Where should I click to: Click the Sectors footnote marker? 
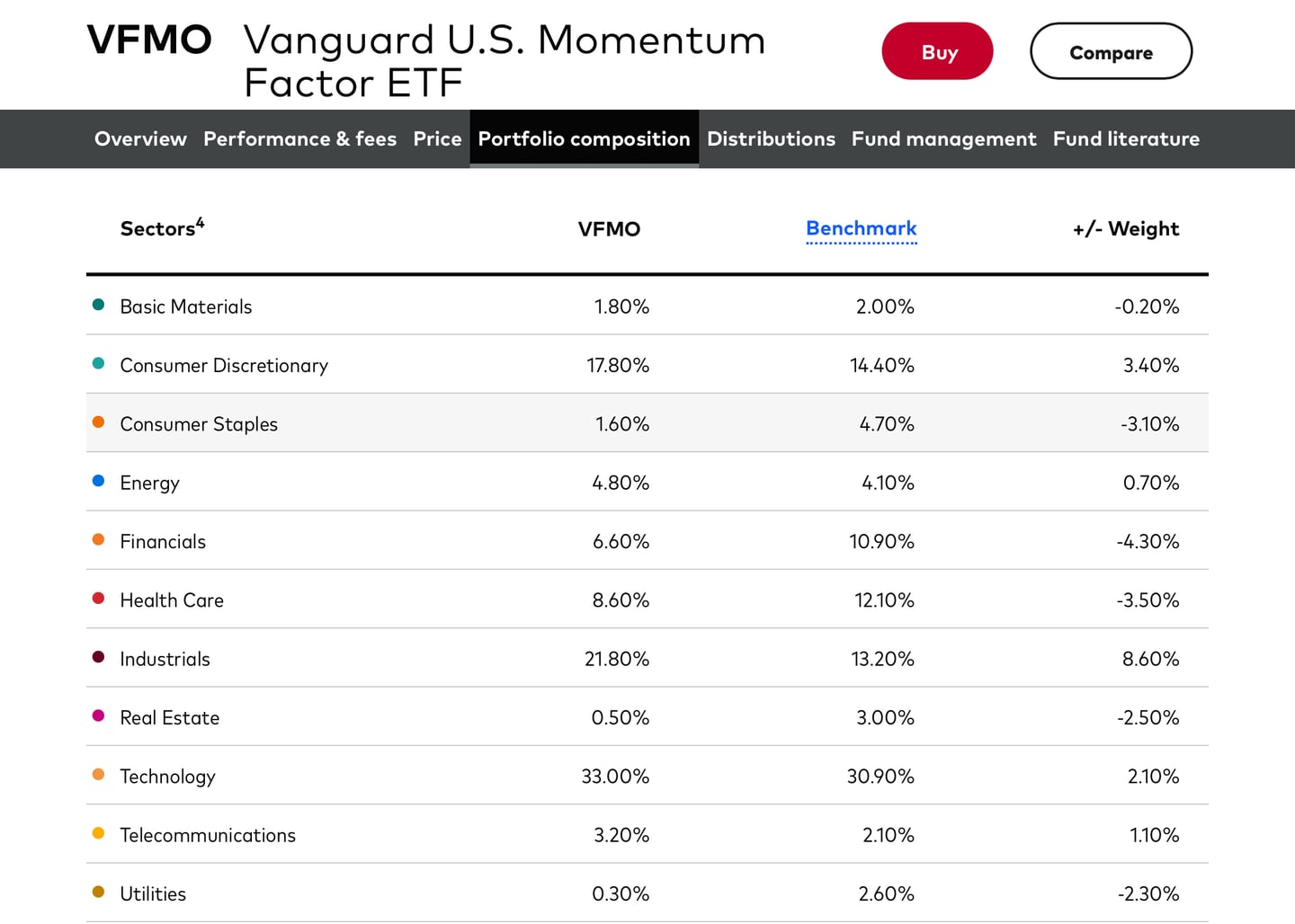pyautogui.click(x=200, y=221)
